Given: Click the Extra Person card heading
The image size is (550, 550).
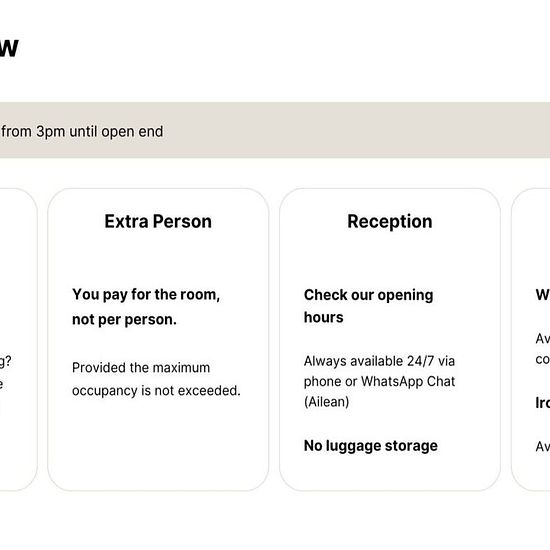Looking at the screenshot, I should point(158,222).
